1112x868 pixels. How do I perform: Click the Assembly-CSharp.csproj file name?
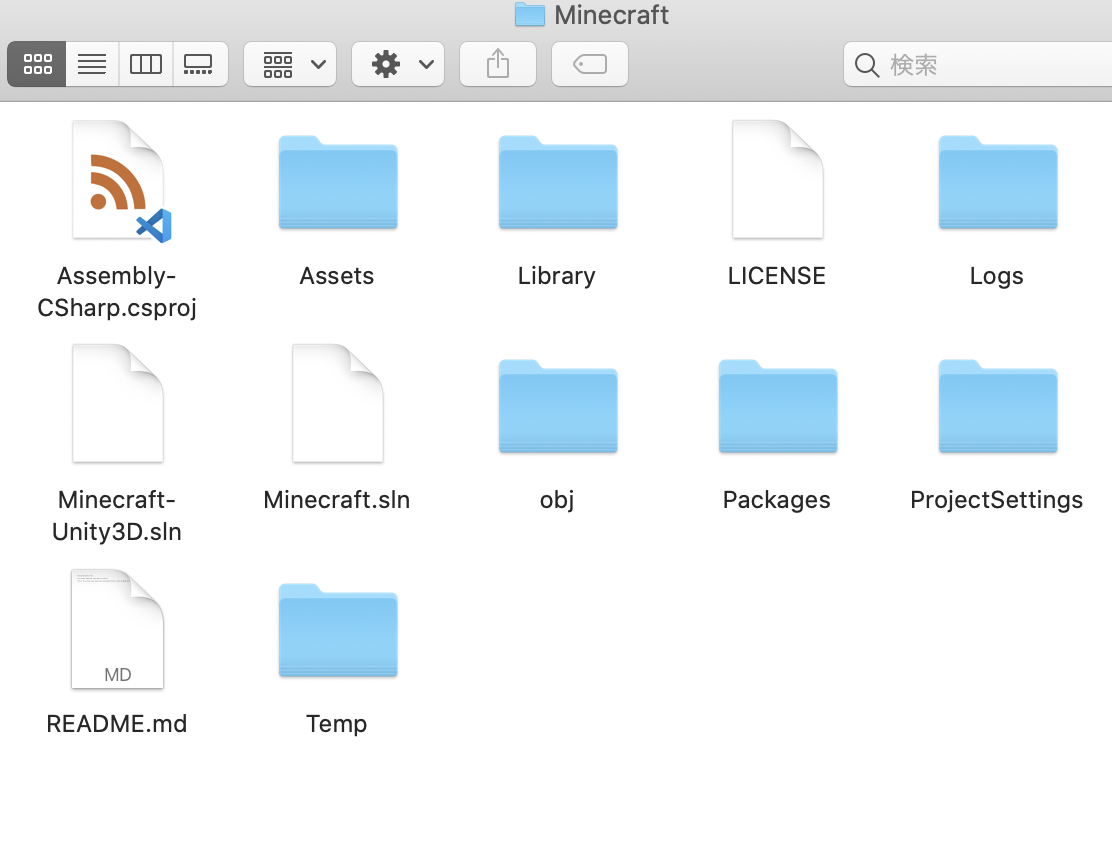(117, 291)
